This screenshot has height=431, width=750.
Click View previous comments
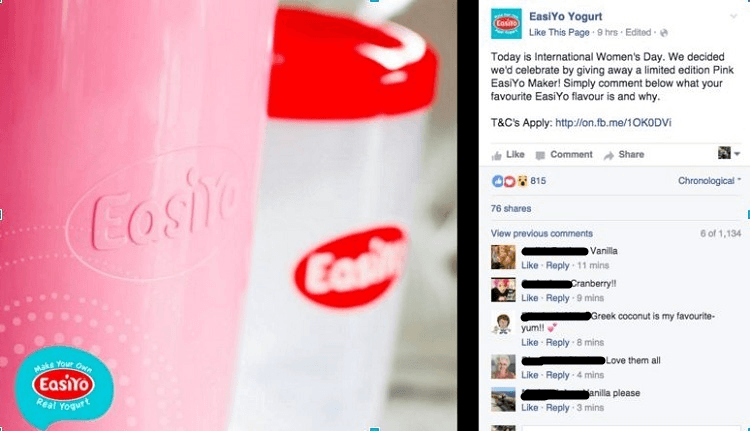(541, 233)
